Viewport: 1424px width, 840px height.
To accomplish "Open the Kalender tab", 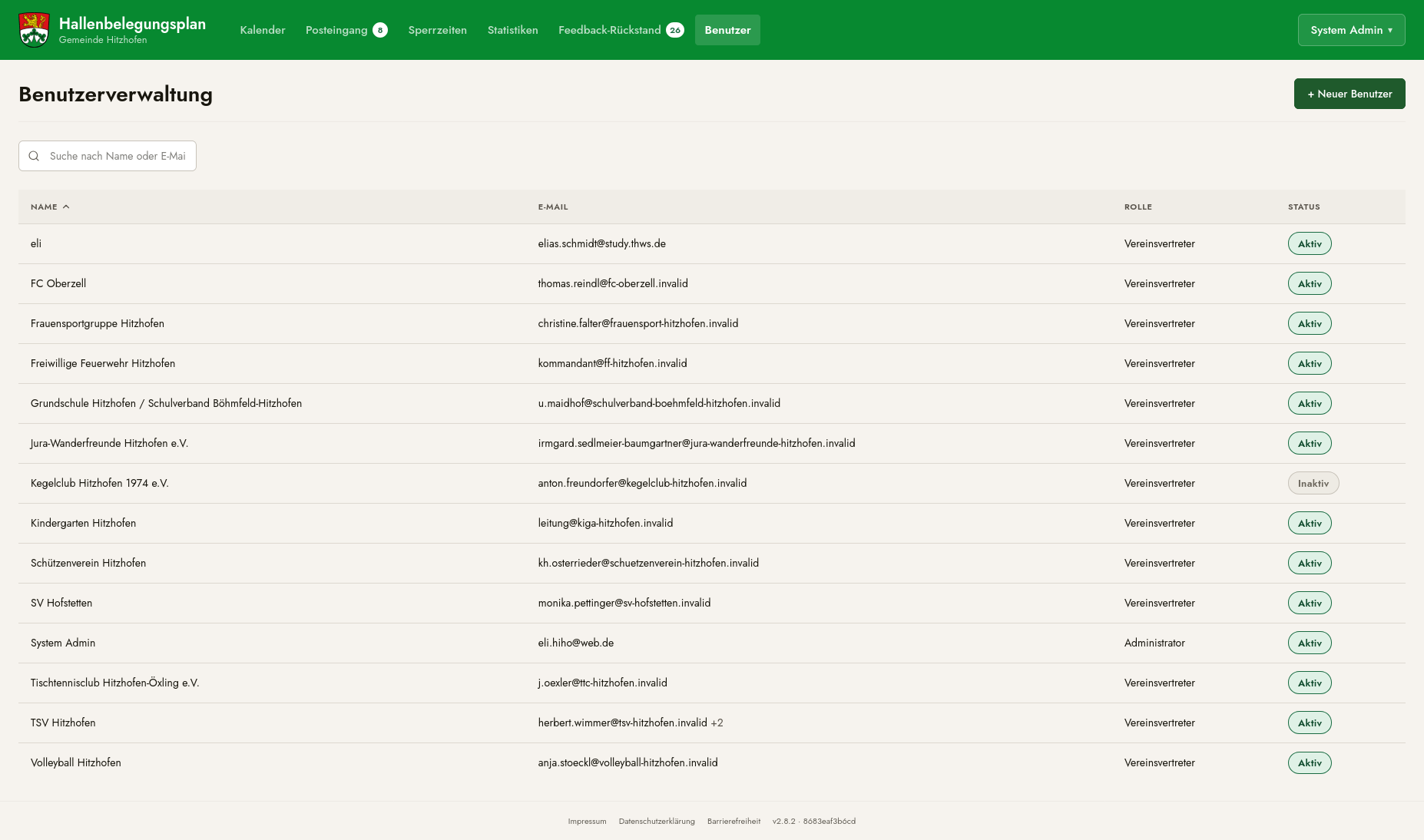I will click(263, 30).
